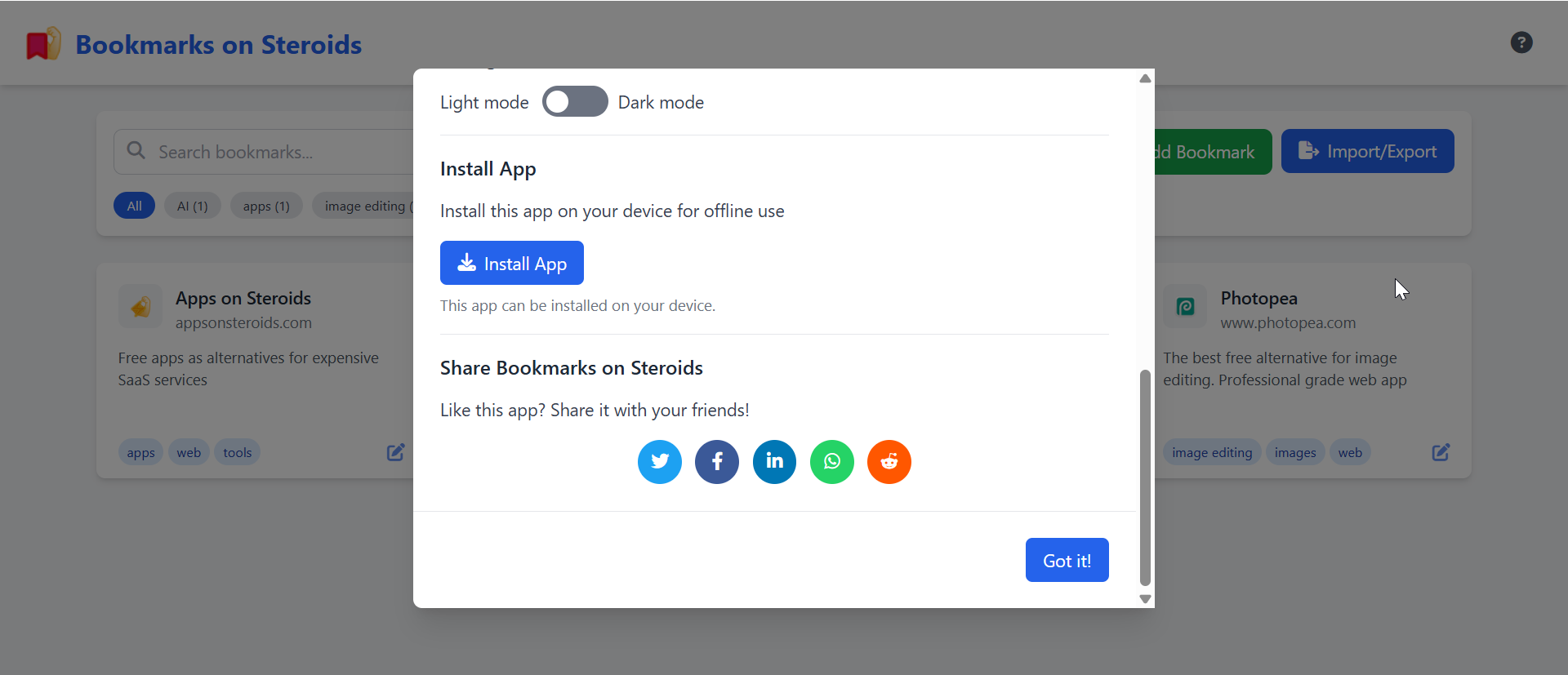Click the green Add Bookmark button
The image size is (1568, 675).
(1214, 152)
